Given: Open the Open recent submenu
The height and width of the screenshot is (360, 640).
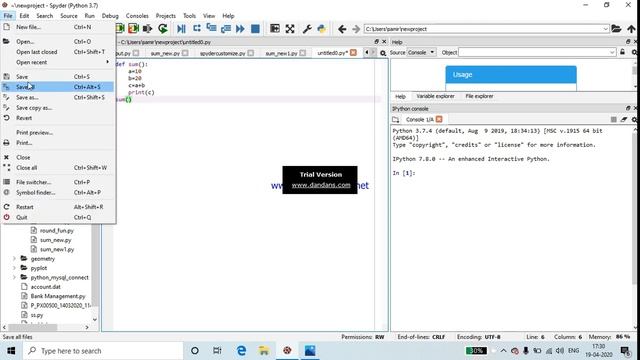Looking at the screenshot, I should [x=58, y=62].
